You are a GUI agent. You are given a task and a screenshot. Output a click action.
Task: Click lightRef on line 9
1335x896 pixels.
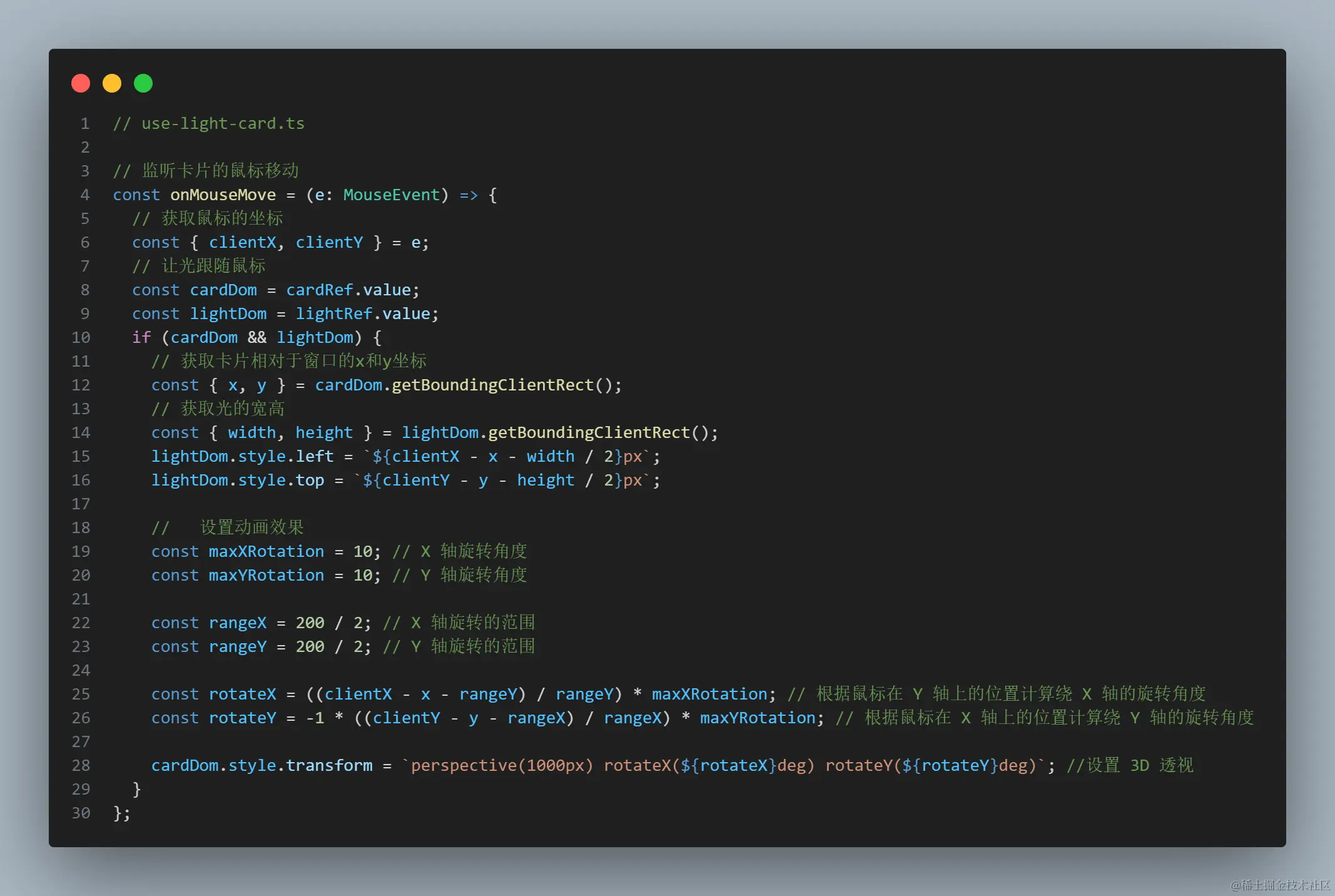coord(333,314)
